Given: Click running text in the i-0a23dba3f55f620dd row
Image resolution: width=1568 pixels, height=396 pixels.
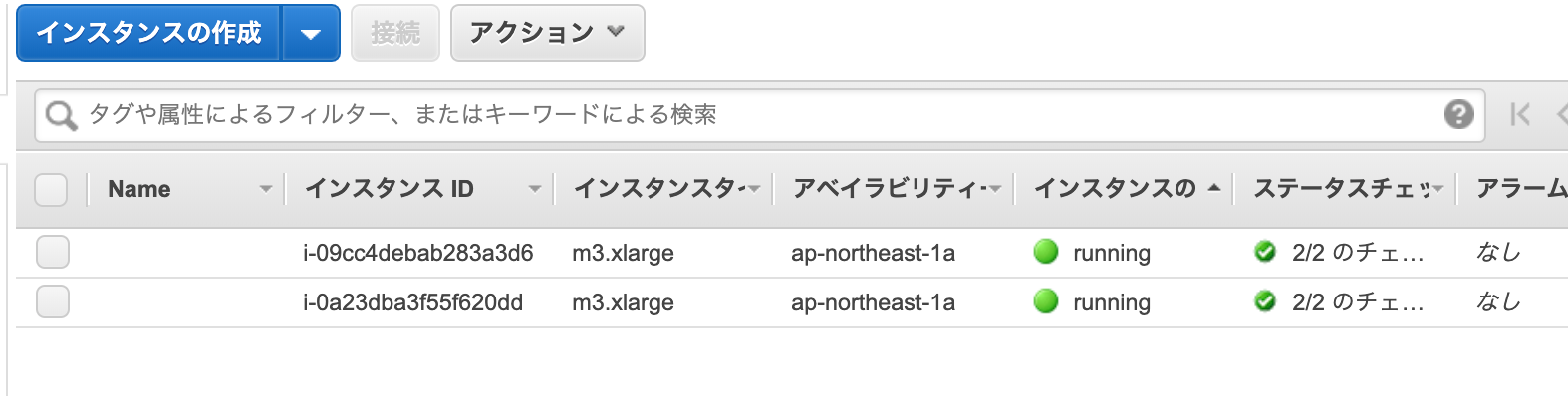Looking at the screenshot, I should click(x=1112, y=302).
